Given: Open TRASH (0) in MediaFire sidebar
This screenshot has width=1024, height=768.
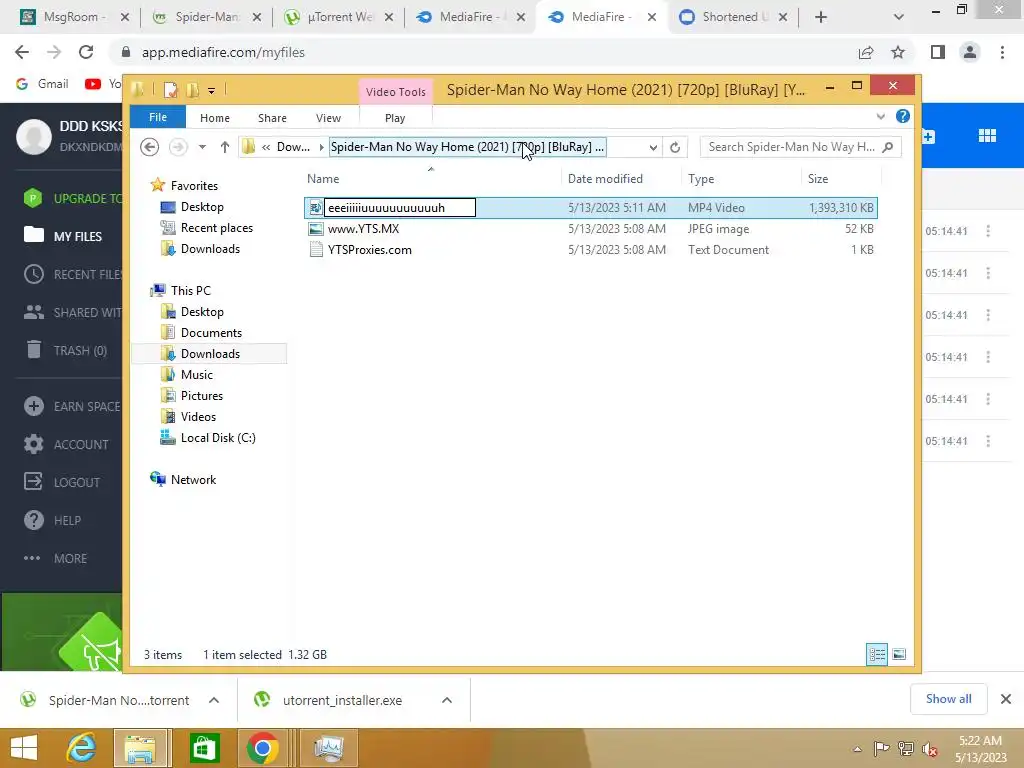Looking at the screenshot, I should coord(65,351).
